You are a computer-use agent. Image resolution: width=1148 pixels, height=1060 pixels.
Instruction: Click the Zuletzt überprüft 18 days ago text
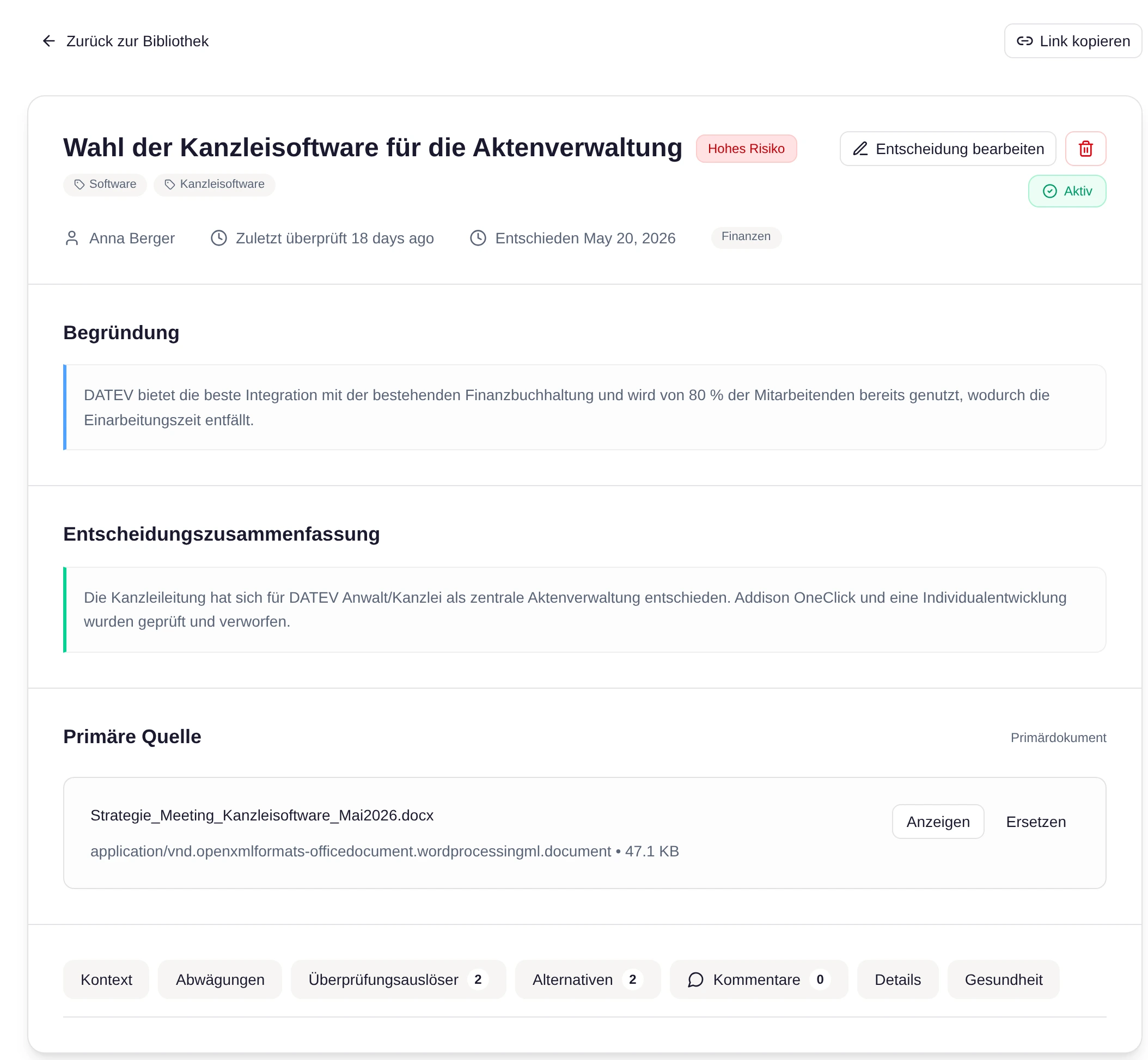[x=334, y=238]
